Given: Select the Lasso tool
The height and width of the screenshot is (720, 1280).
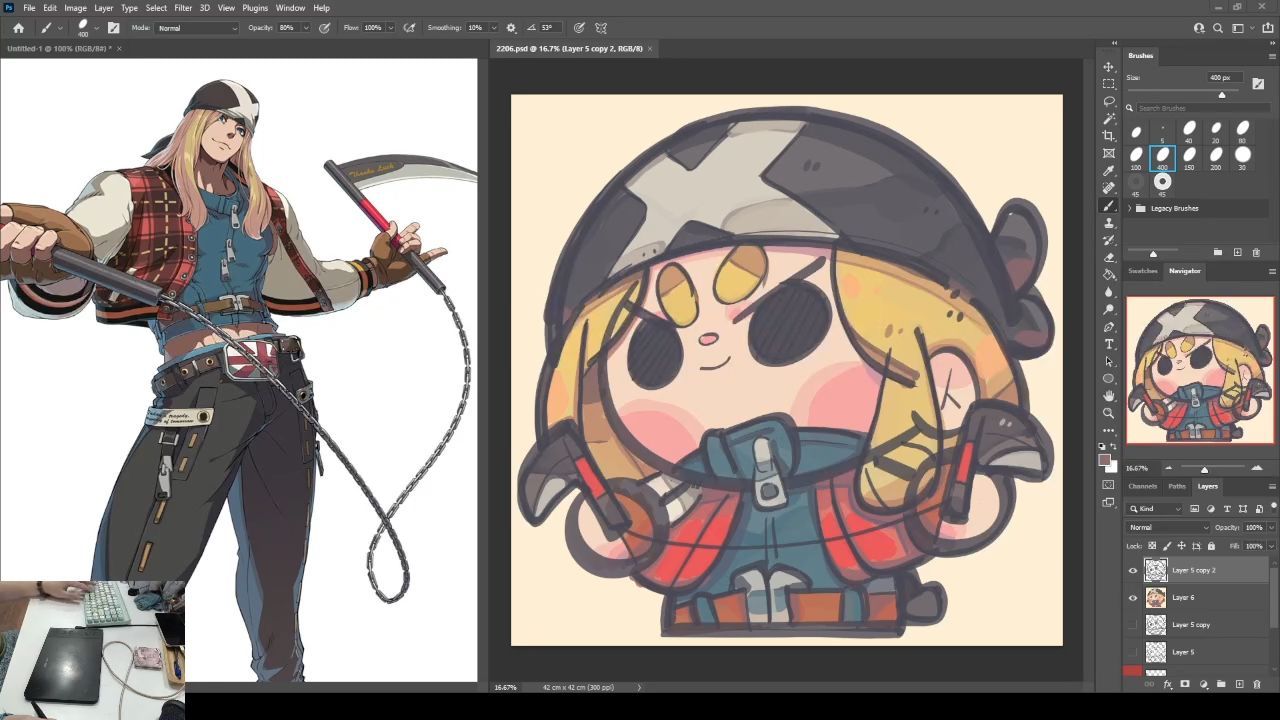Looking at the screenshot, I should (1108, 101).
